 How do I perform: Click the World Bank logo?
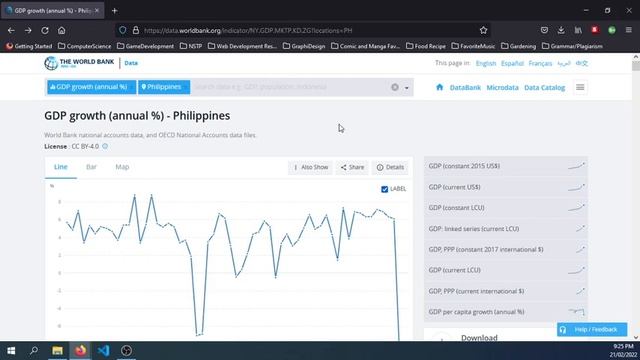pyautogui.click(x=79, y=63)
